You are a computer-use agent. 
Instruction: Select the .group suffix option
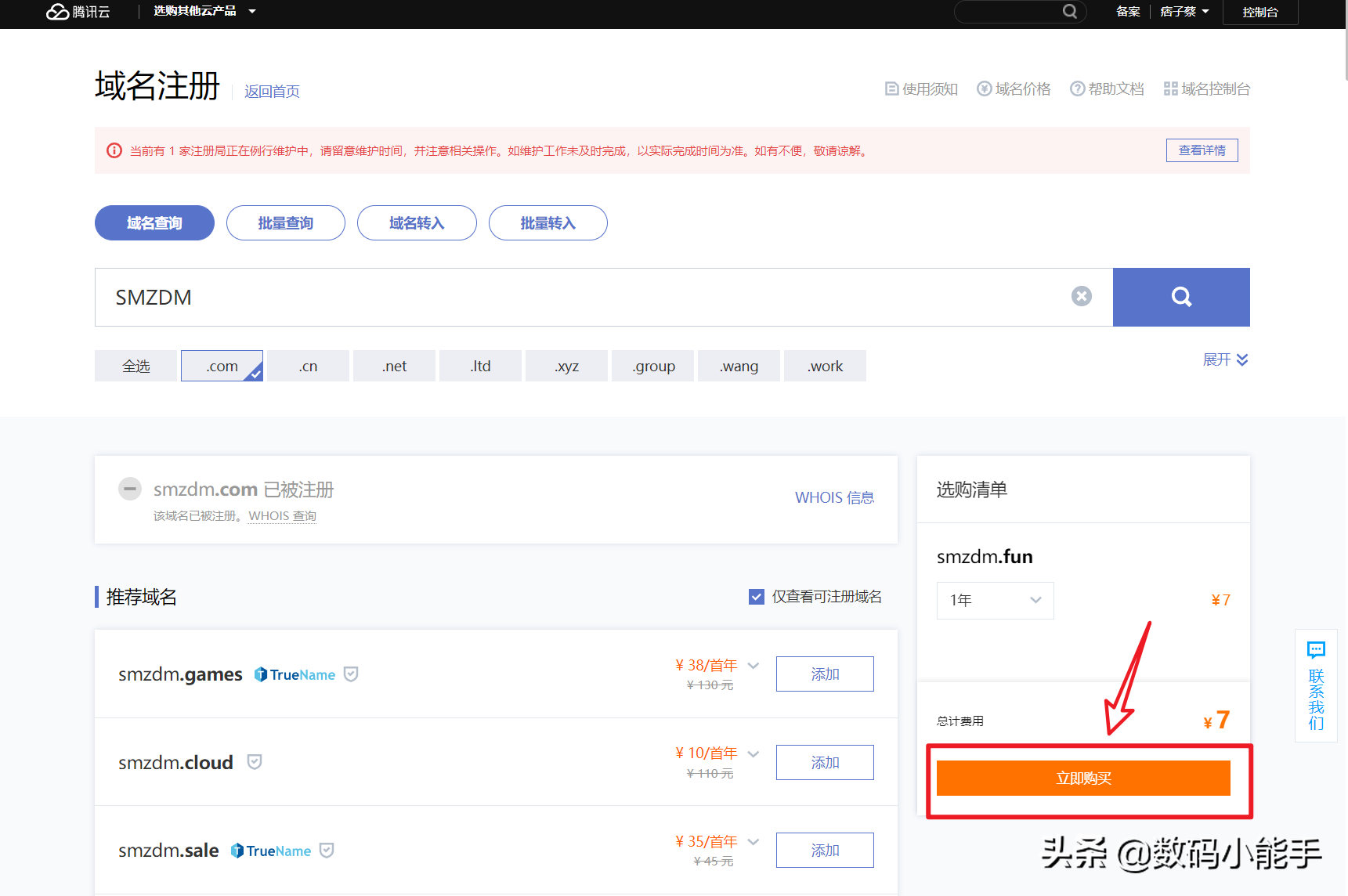(x=652, y=366)
